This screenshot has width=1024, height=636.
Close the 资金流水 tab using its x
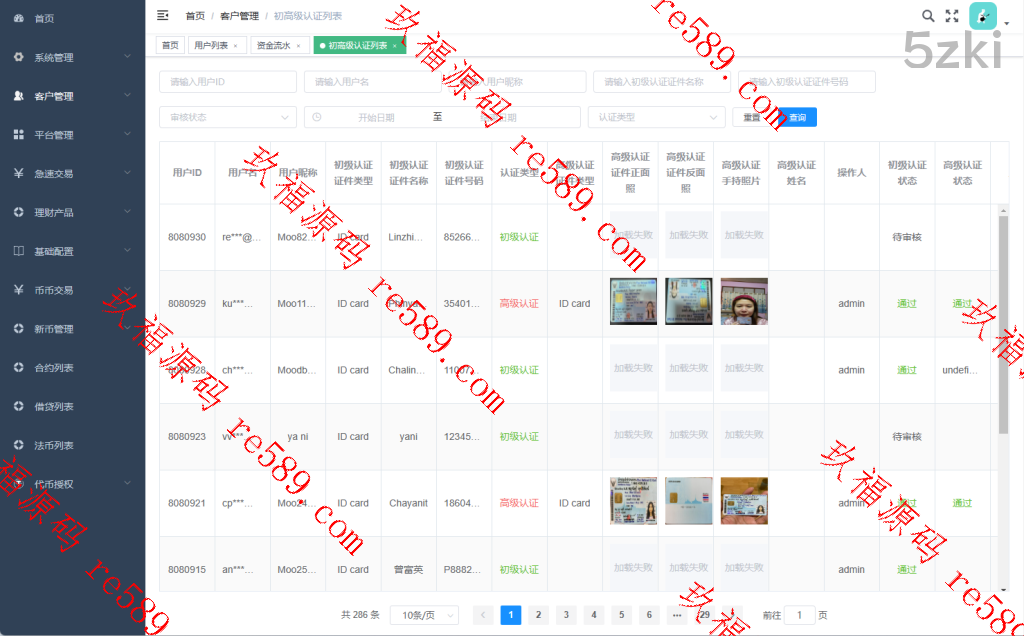298,46
